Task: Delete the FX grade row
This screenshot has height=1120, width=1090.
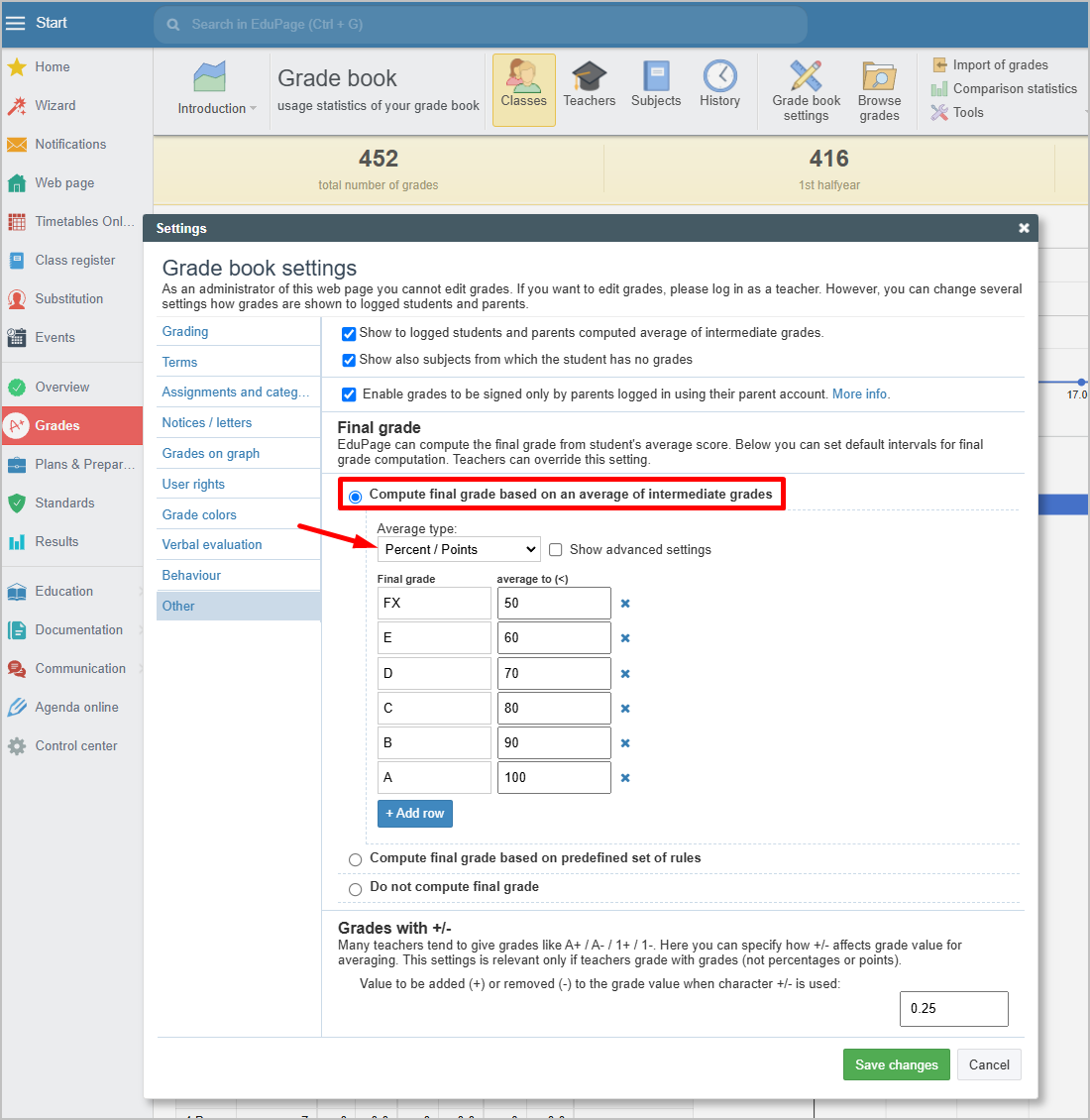Action: tap(625, 604)
